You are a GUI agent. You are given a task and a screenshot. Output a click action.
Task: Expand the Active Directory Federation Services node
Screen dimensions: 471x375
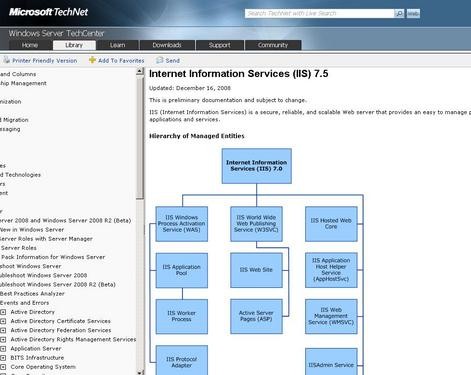3,330
